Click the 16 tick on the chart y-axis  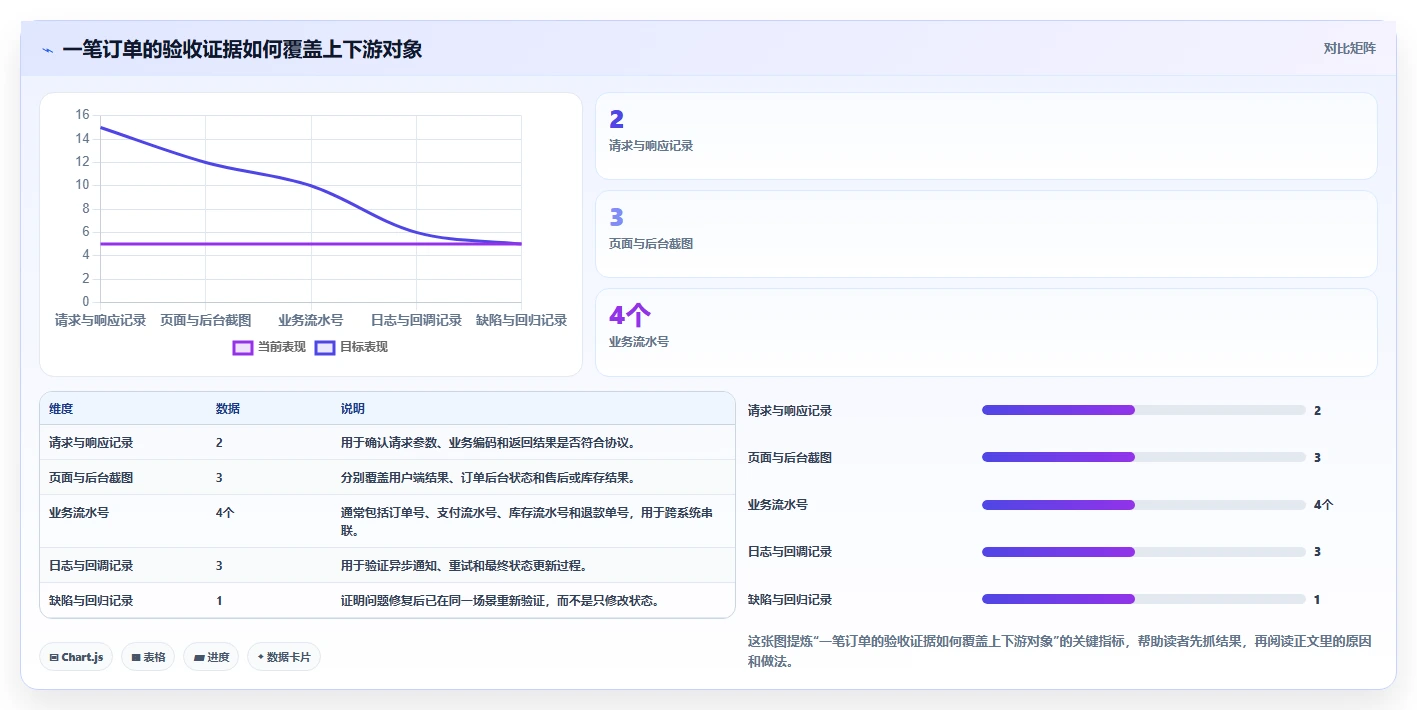[x=82, y=115]
